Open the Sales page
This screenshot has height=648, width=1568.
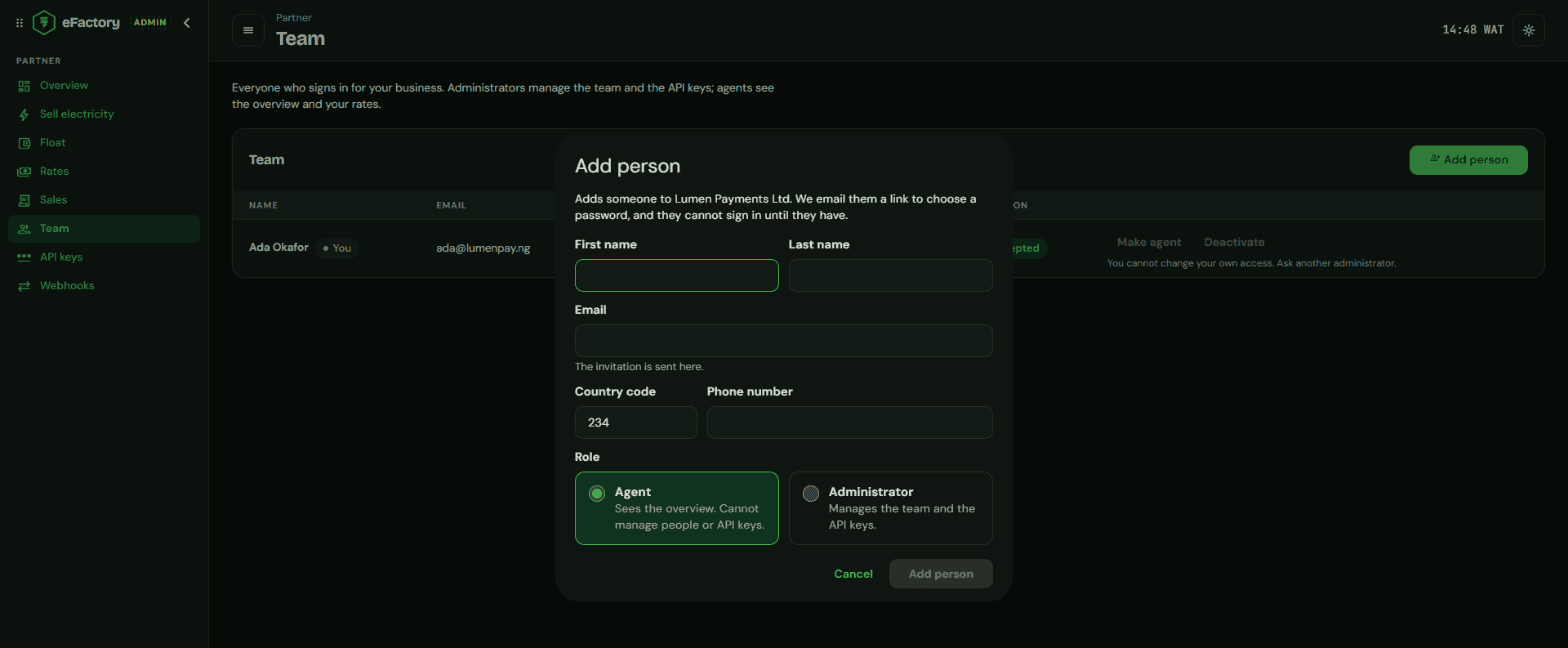click(x=104, y=200)
